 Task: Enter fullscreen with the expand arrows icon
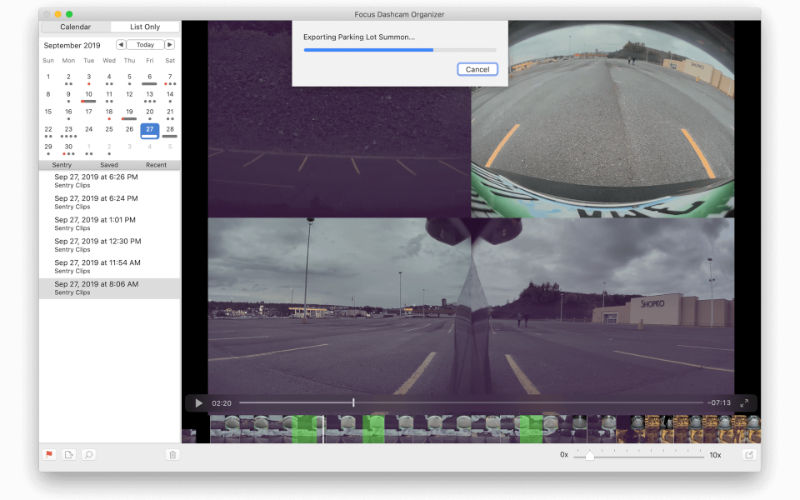tap(744, 403)
